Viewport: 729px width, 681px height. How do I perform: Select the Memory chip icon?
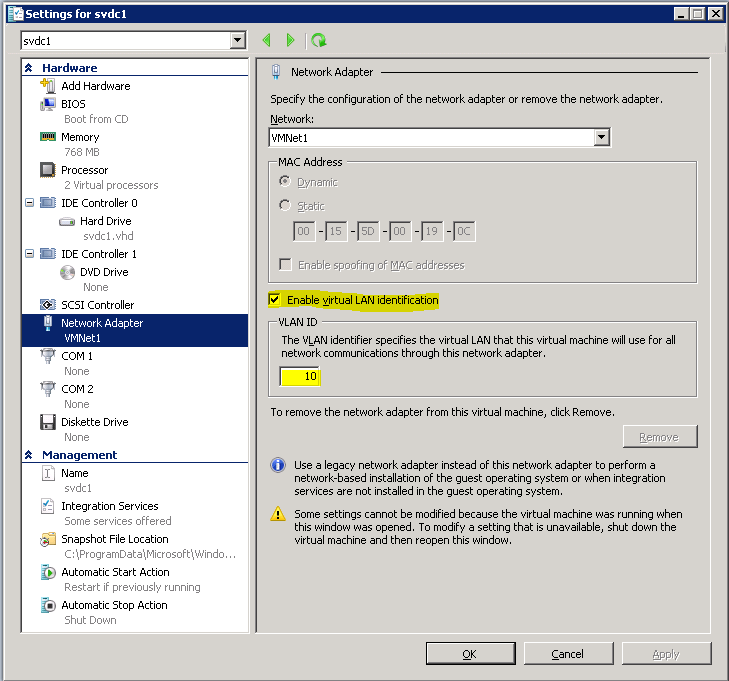click(47, 137)
